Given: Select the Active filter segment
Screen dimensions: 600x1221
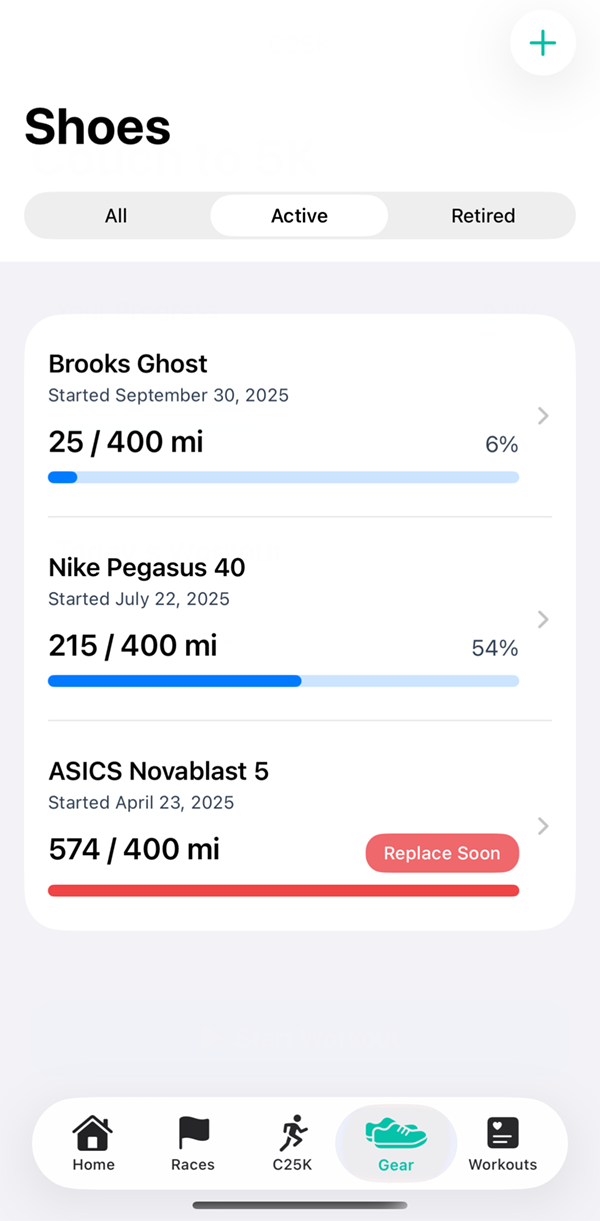Looking at the screenshot, I should [x=299, y=215].
